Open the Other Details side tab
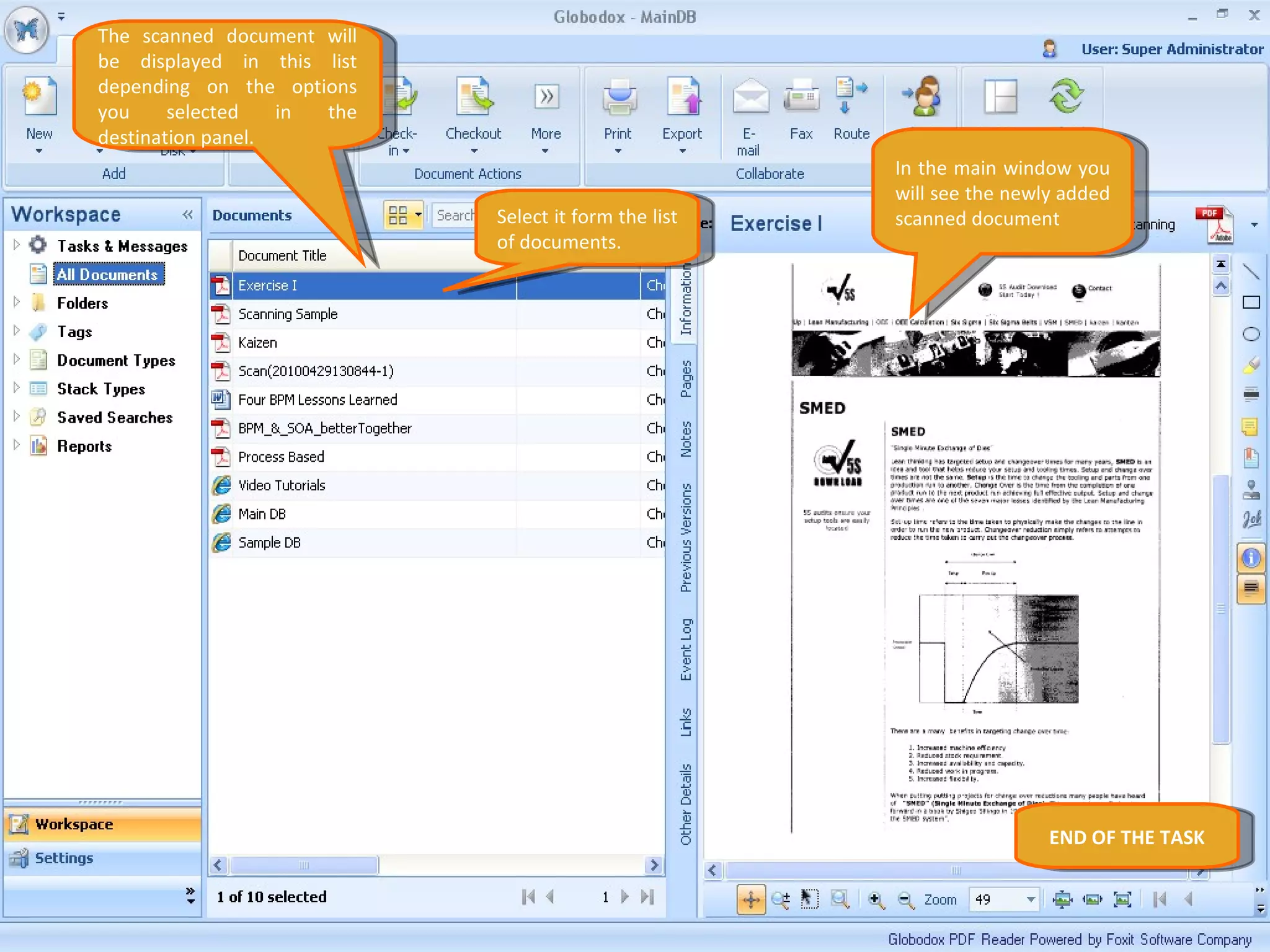 pos(685,804)
